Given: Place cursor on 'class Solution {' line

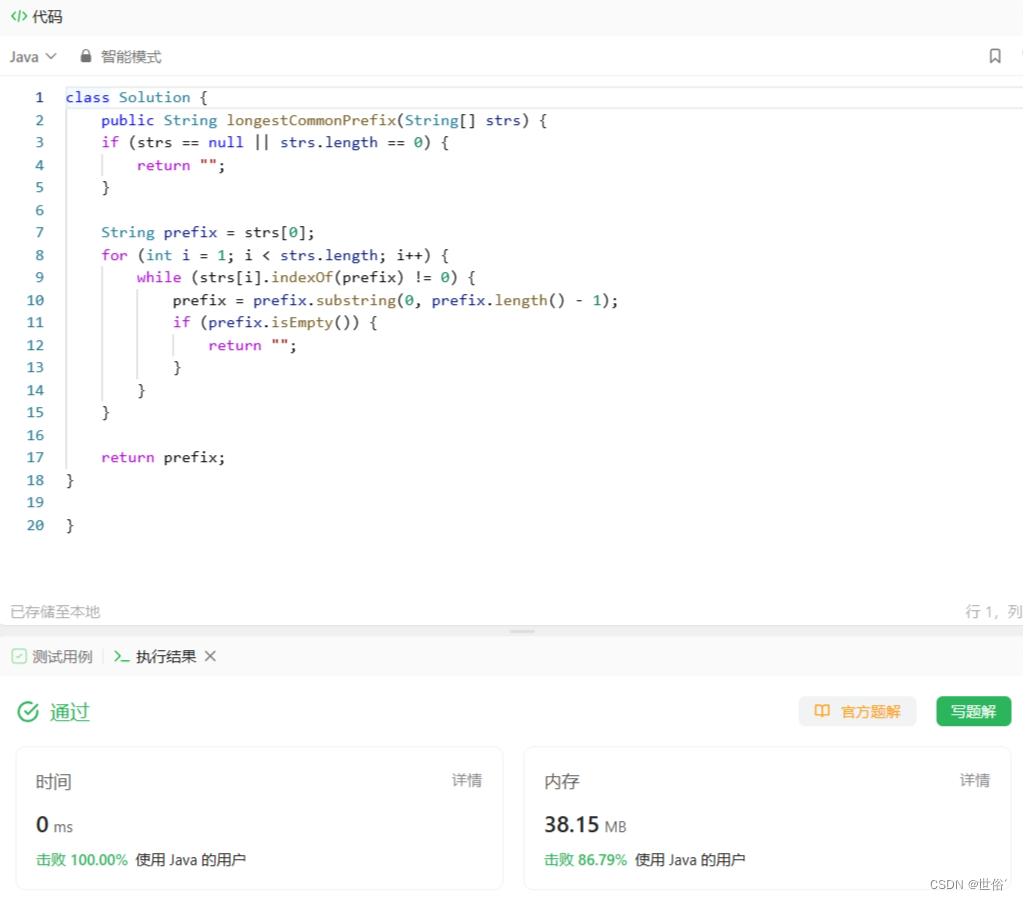Looking at the screenshot, I should click(x=136, y=97).
